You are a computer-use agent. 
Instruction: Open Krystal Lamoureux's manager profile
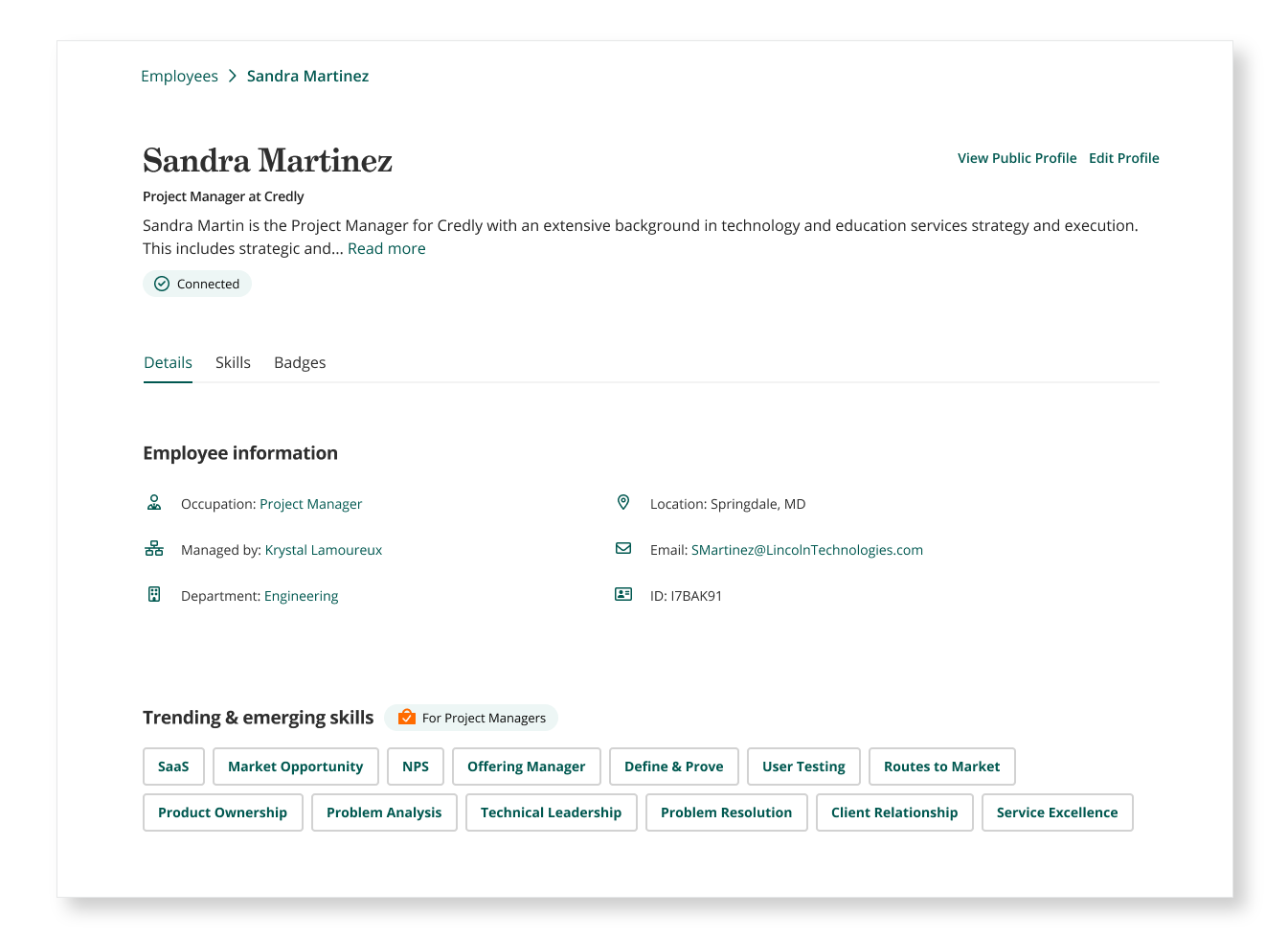[x=323, y=549]
